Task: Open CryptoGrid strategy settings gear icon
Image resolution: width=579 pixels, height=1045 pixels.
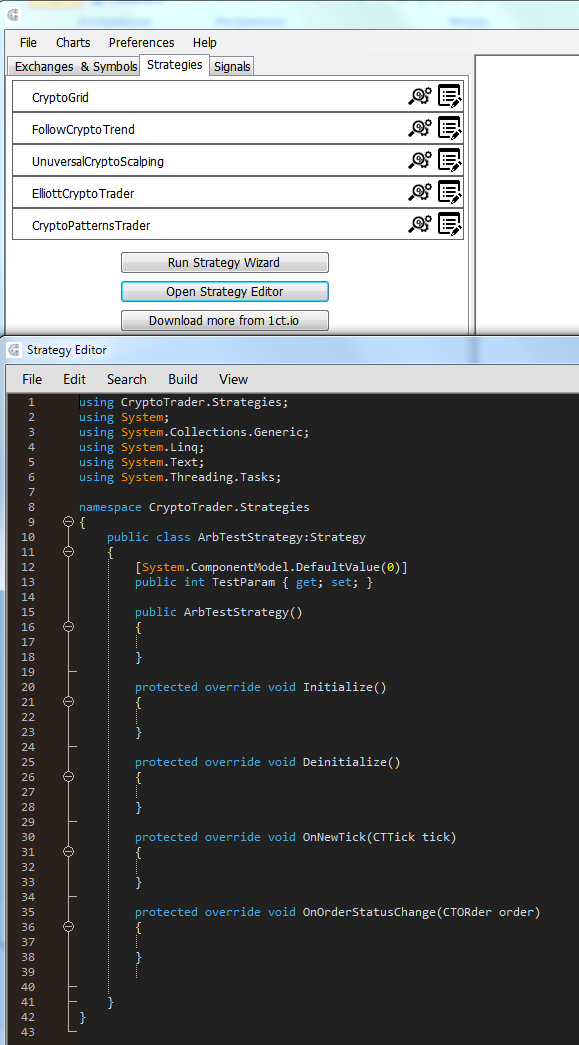Action: pyautogui.click(x=420, y=97)
